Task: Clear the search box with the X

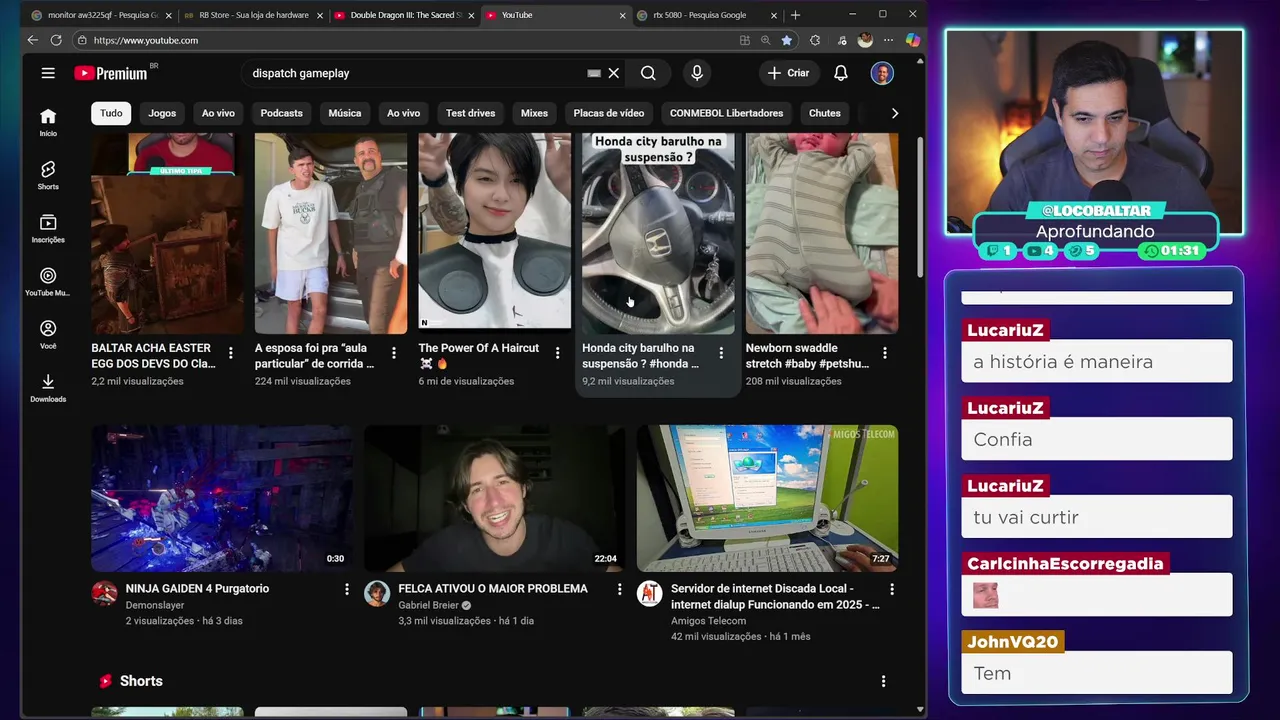Action: (614, 73)
